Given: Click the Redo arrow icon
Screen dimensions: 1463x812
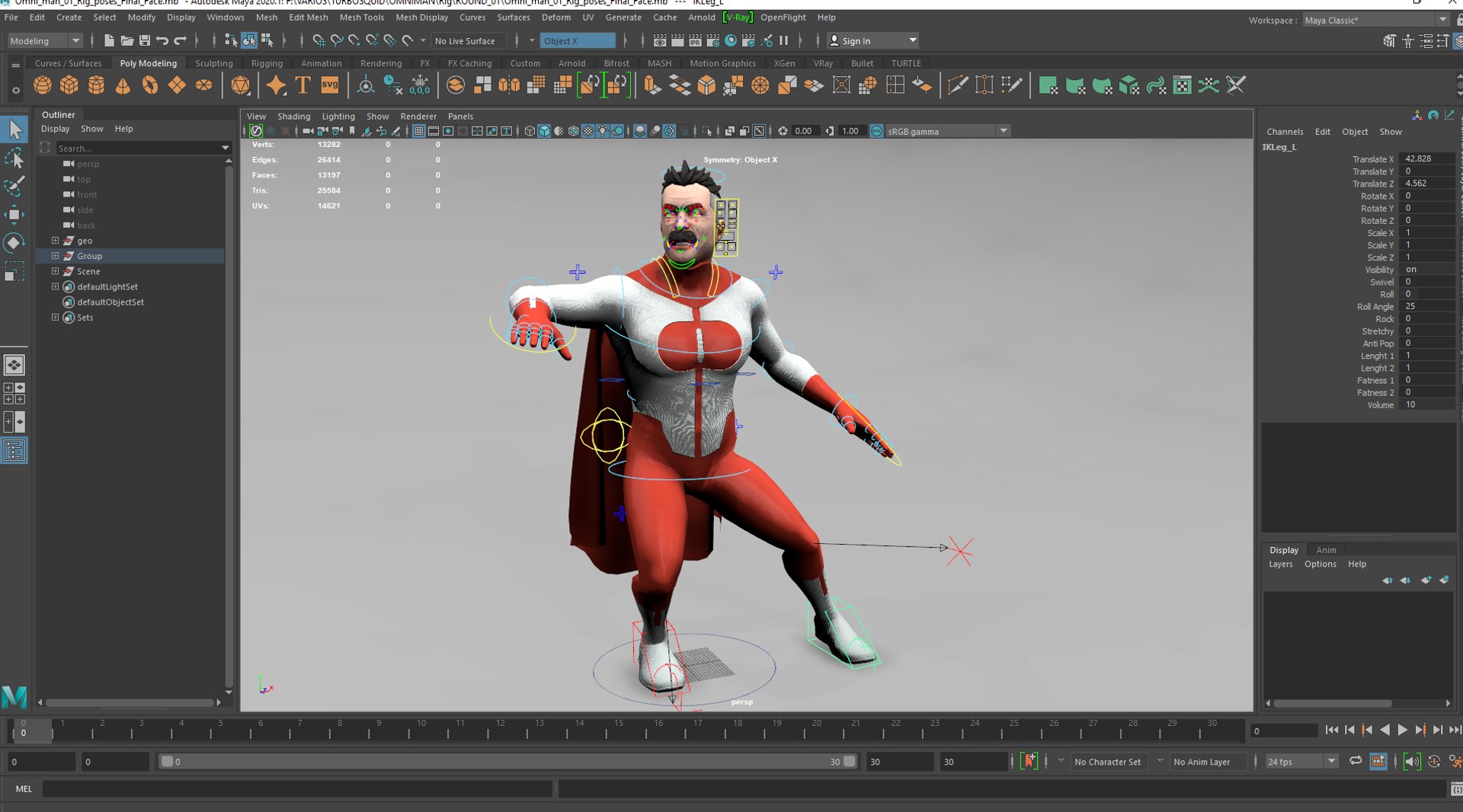Looking at the screenshot, I should coord(181,40).
